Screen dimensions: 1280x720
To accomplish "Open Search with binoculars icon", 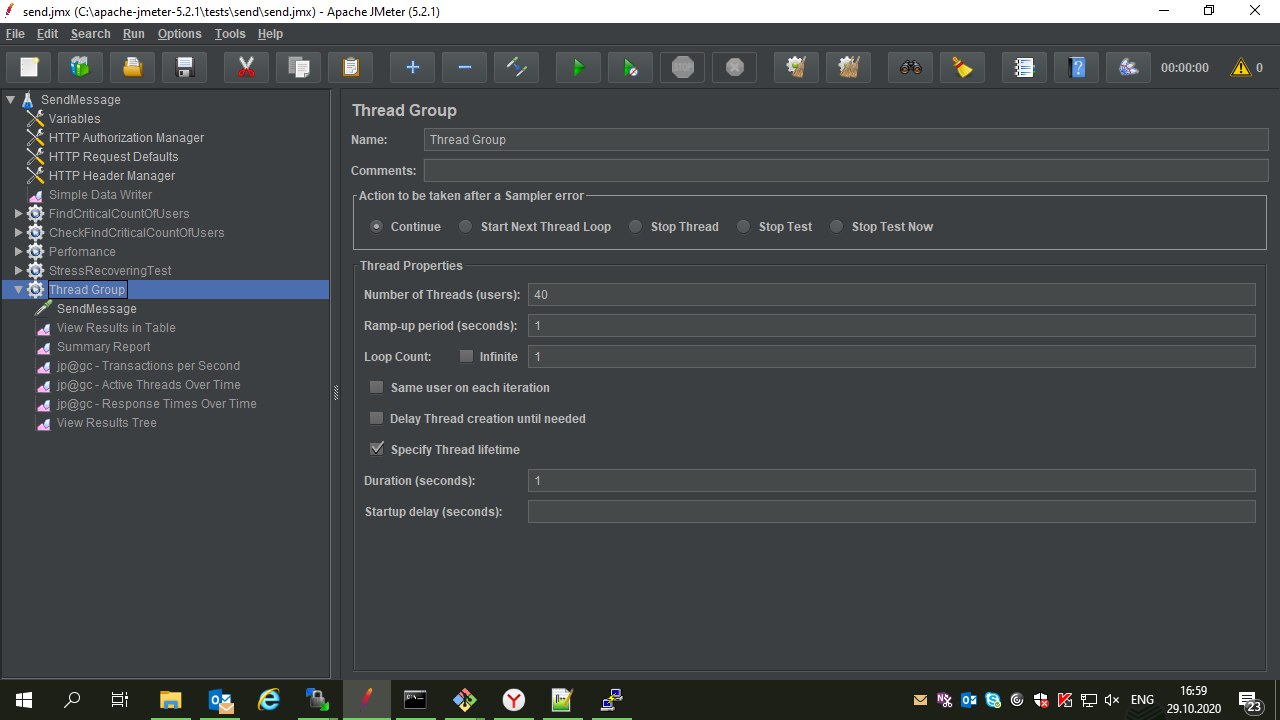I will [910, 68].
